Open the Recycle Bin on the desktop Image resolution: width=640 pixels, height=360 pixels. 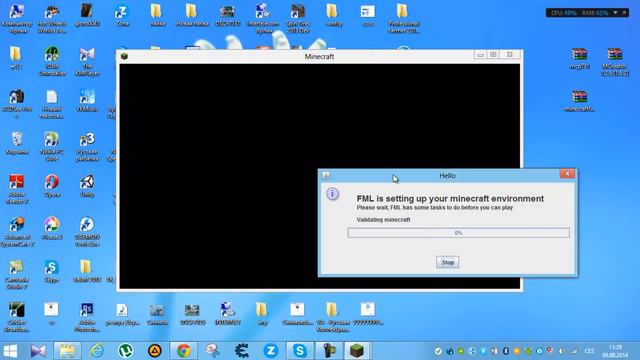[x=17, y=143]
